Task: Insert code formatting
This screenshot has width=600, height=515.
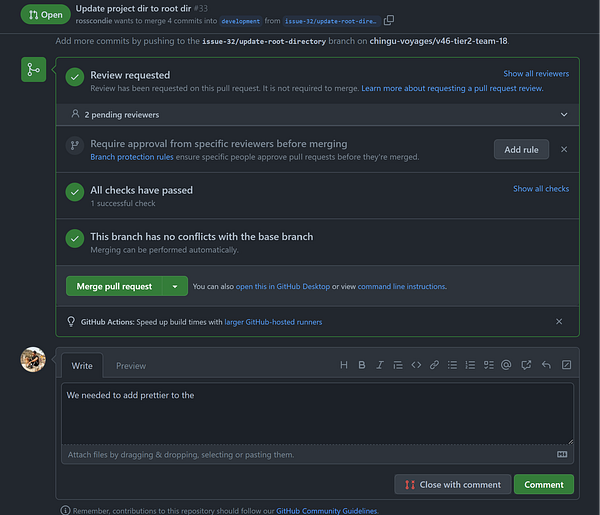Action: click(x=416, y=365)
